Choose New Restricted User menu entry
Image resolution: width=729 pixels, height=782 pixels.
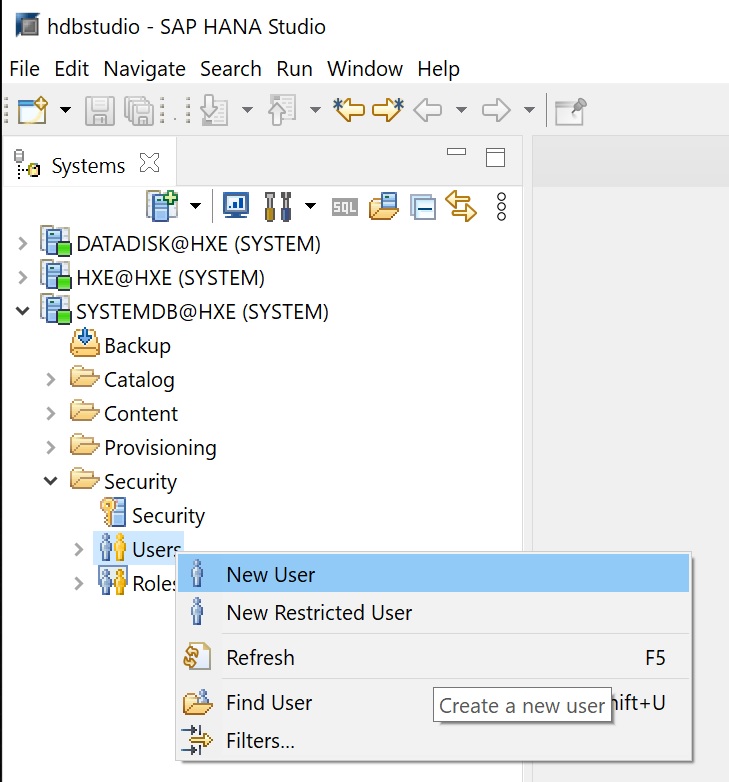(x=319, y=613)
